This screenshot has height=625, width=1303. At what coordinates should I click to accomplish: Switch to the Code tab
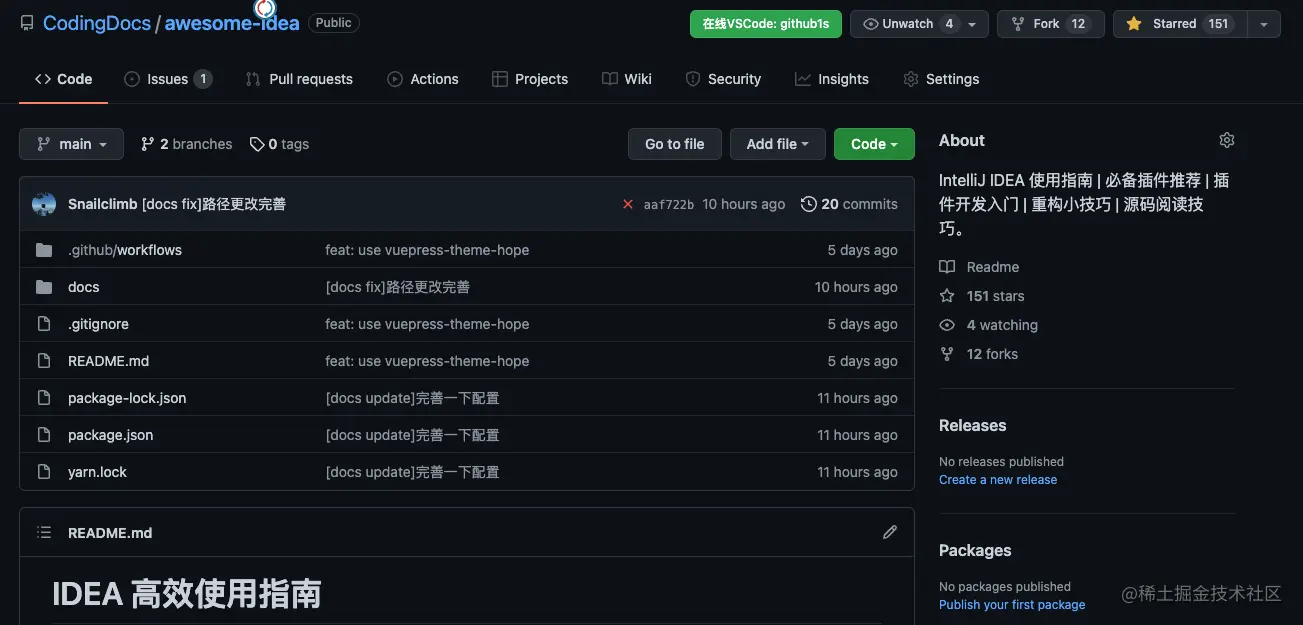click(x=63, y=79)
